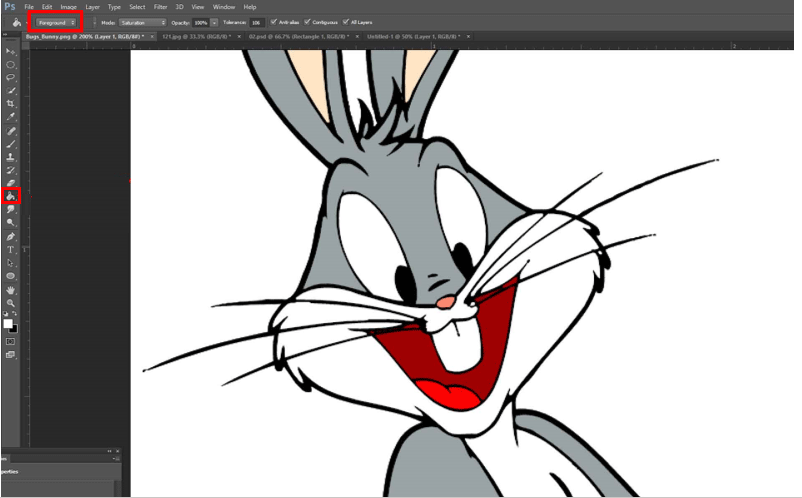Close the Untitled-1 document tab
The height and width of the screenshot is (498, 802).
point(468,37)
